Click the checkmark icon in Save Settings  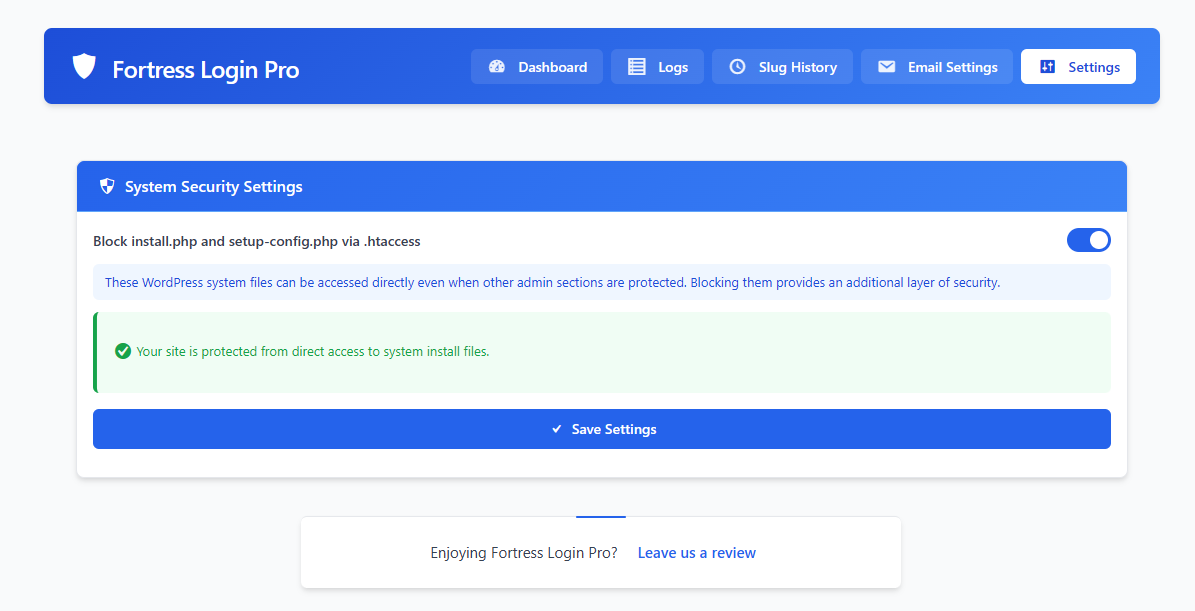tap(557, 429)
